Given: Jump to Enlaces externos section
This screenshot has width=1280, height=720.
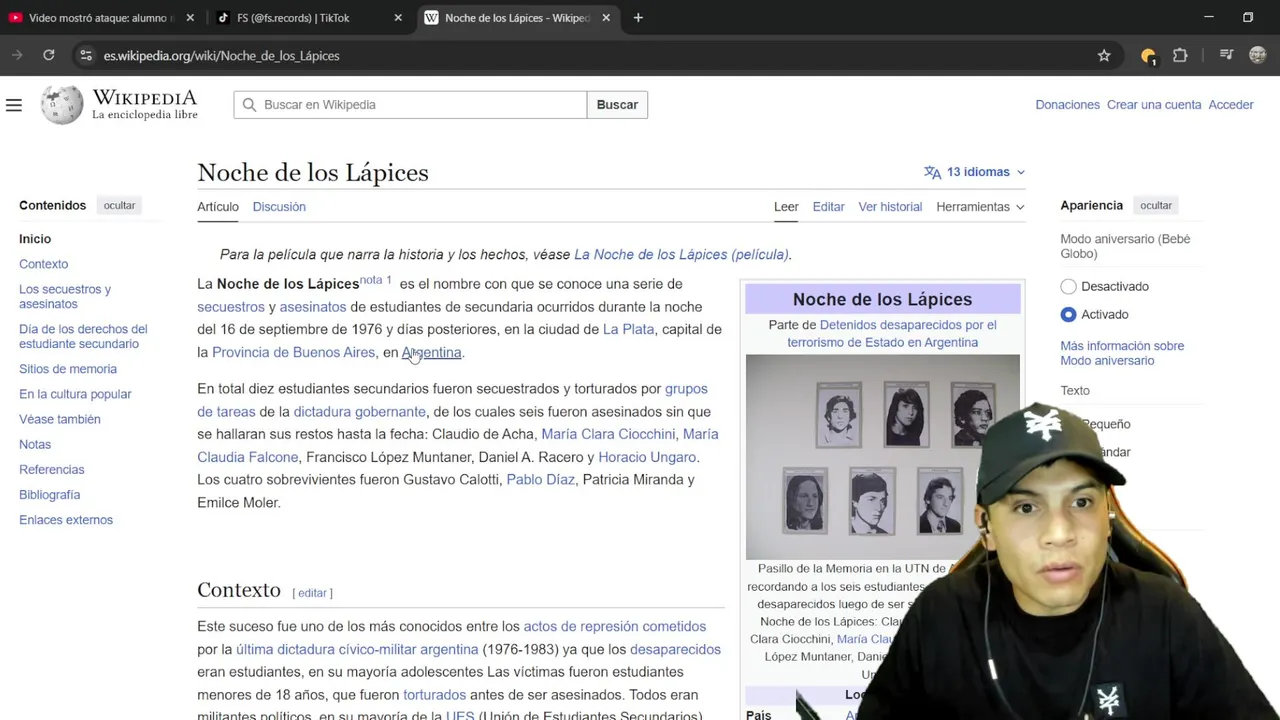Looking at the screenshot, I should [x=66, y=520].
